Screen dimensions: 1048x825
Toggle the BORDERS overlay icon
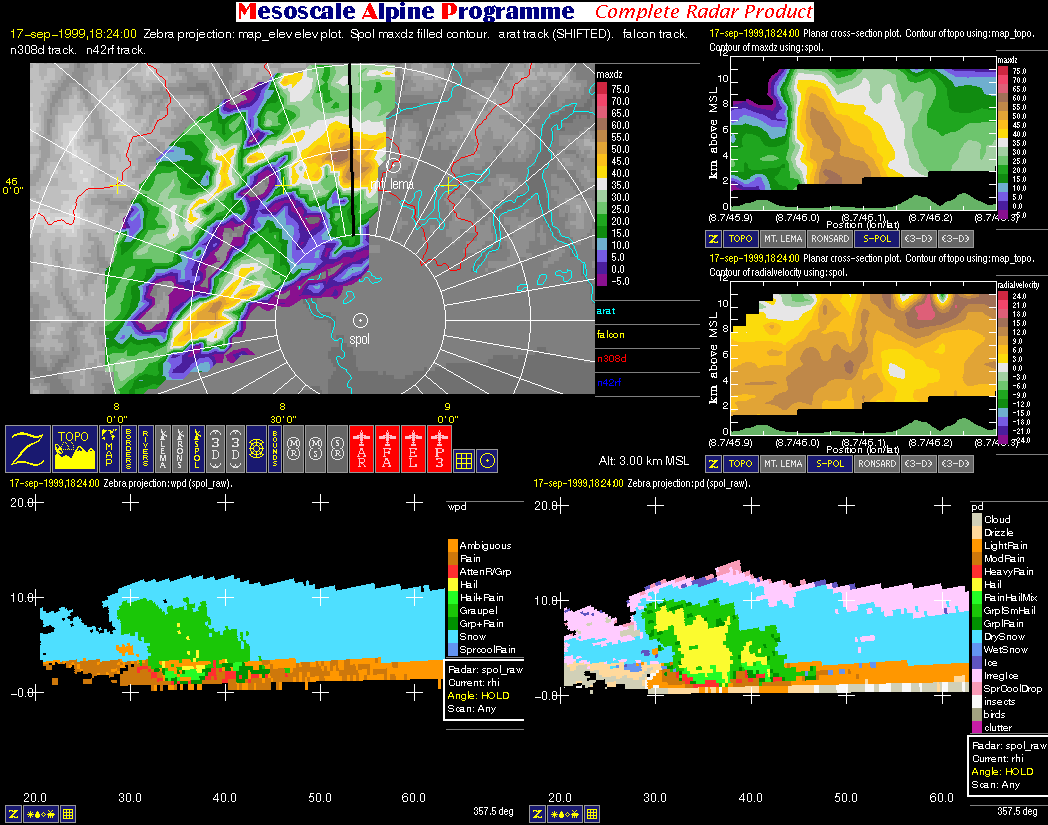click(x=129, y=449)
